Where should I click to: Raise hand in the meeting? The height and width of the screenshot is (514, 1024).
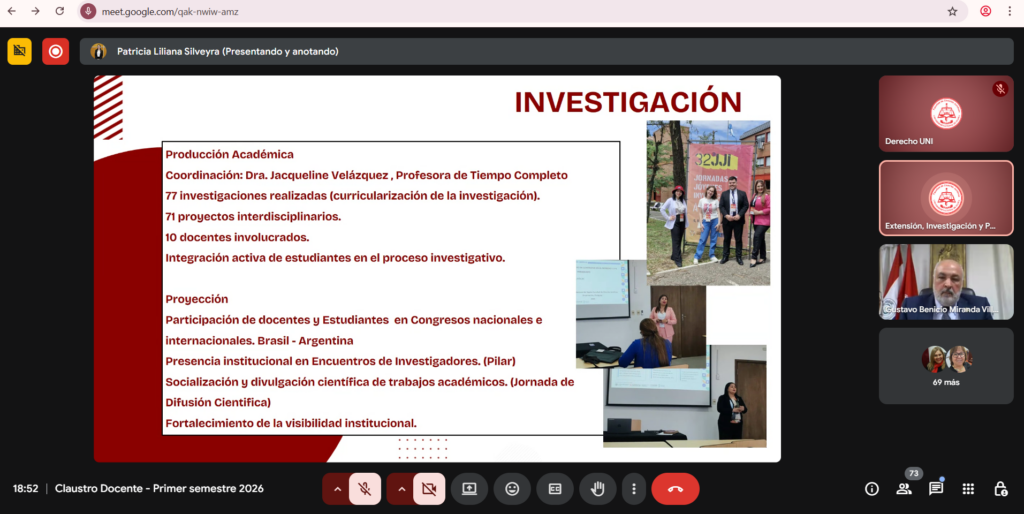(598, 489)
